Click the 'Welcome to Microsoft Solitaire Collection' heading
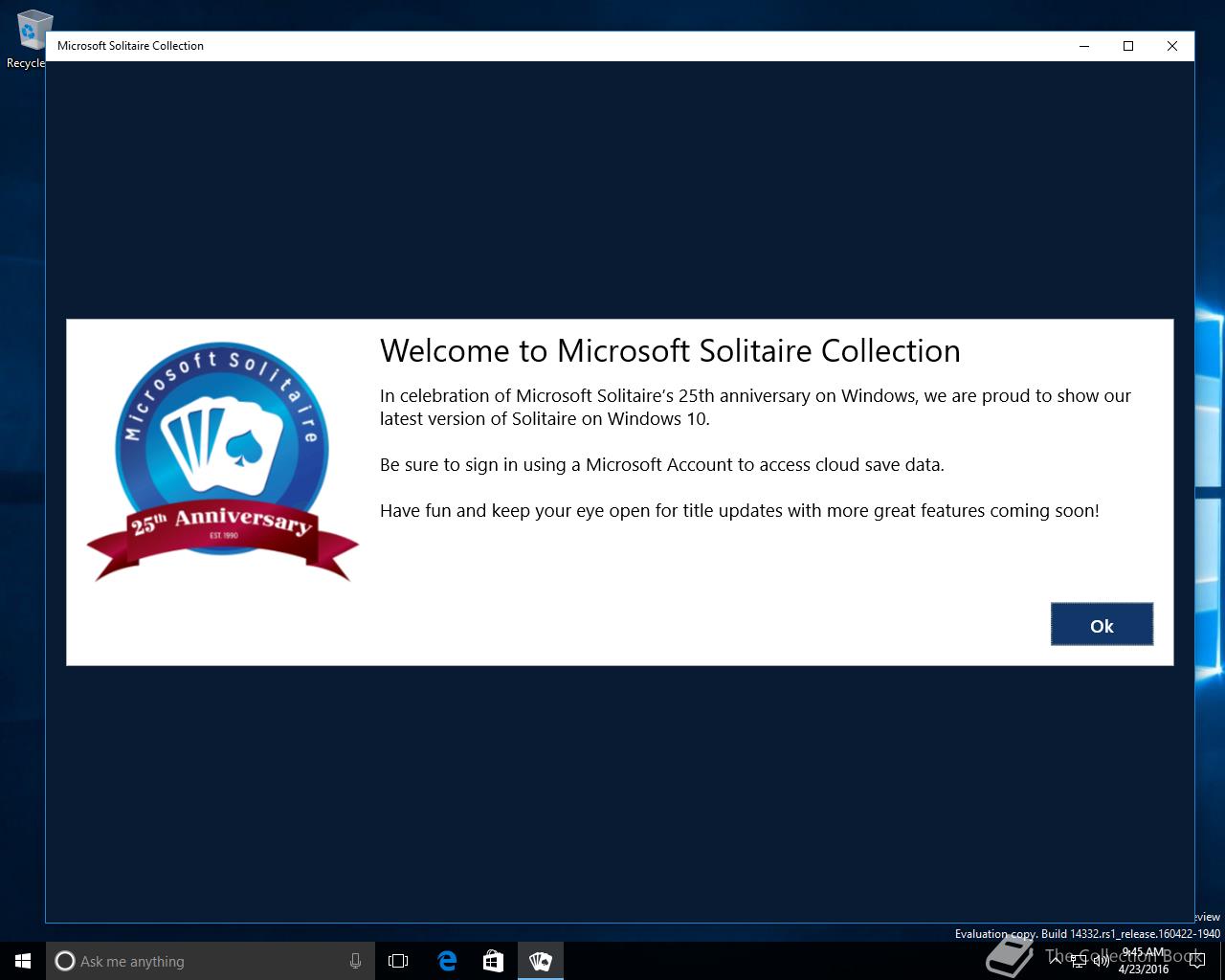This screenshot has height=980, width=1225. (x=670, y=351)
